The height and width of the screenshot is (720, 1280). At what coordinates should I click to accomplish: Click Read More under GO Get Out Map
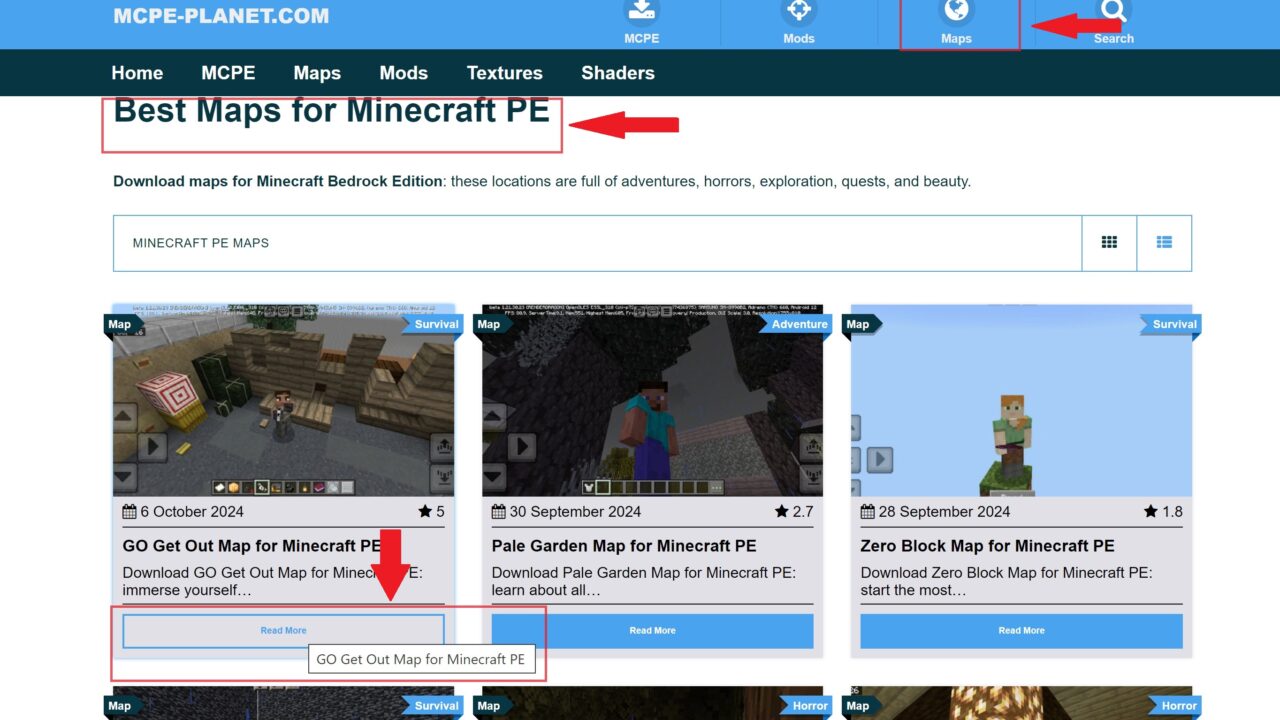(284, 631)
